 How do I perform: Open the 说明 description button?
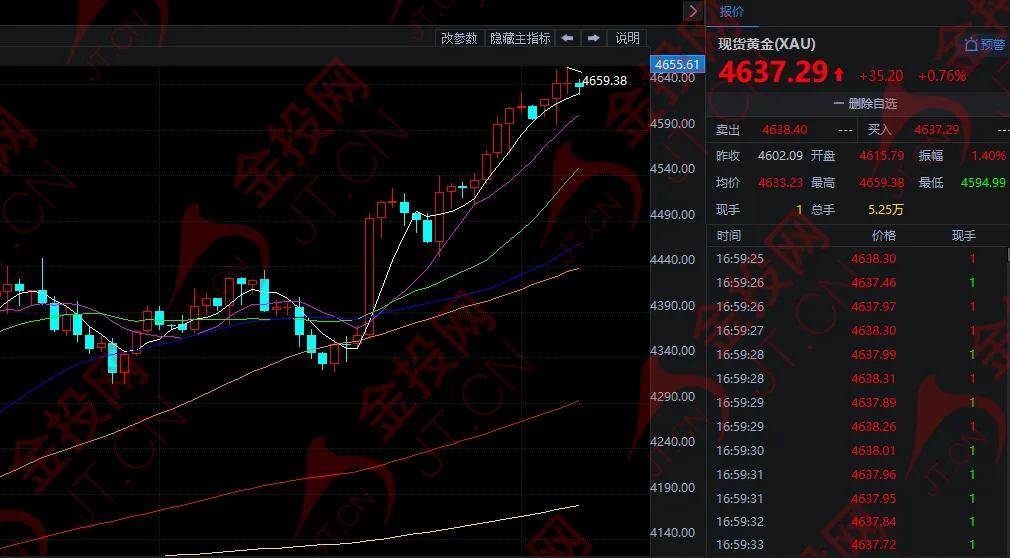coord(627,38)
